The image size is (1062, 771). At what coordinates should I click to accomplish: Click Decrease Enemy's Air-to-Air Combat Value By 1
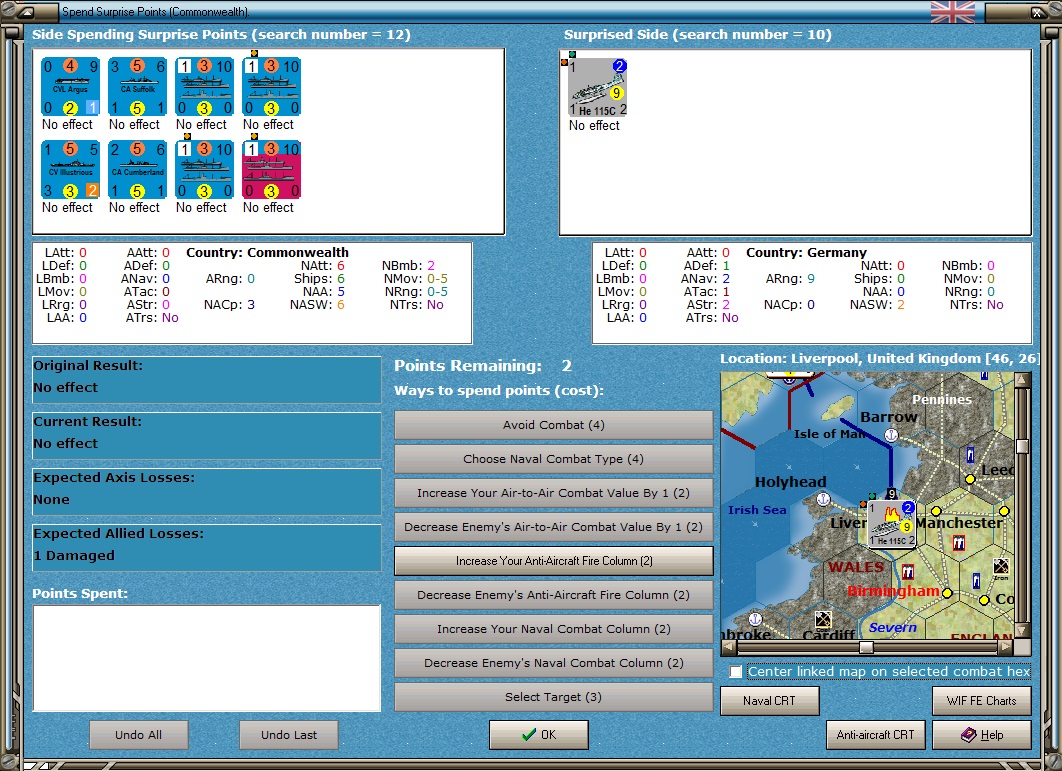click(x=553, y=526)
